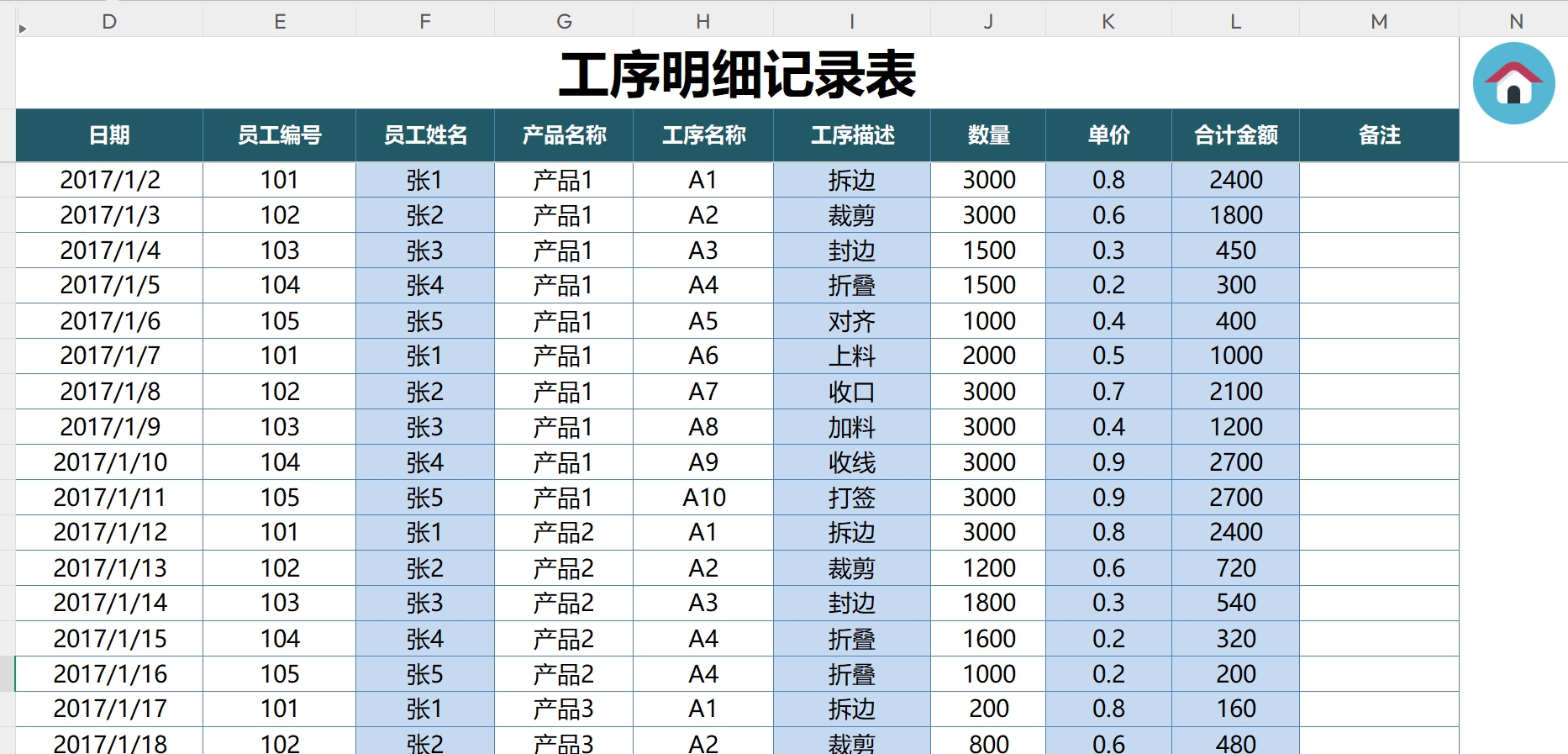
Task: Click the 员工编号 header cell
Action: click(x=279, y=135)
